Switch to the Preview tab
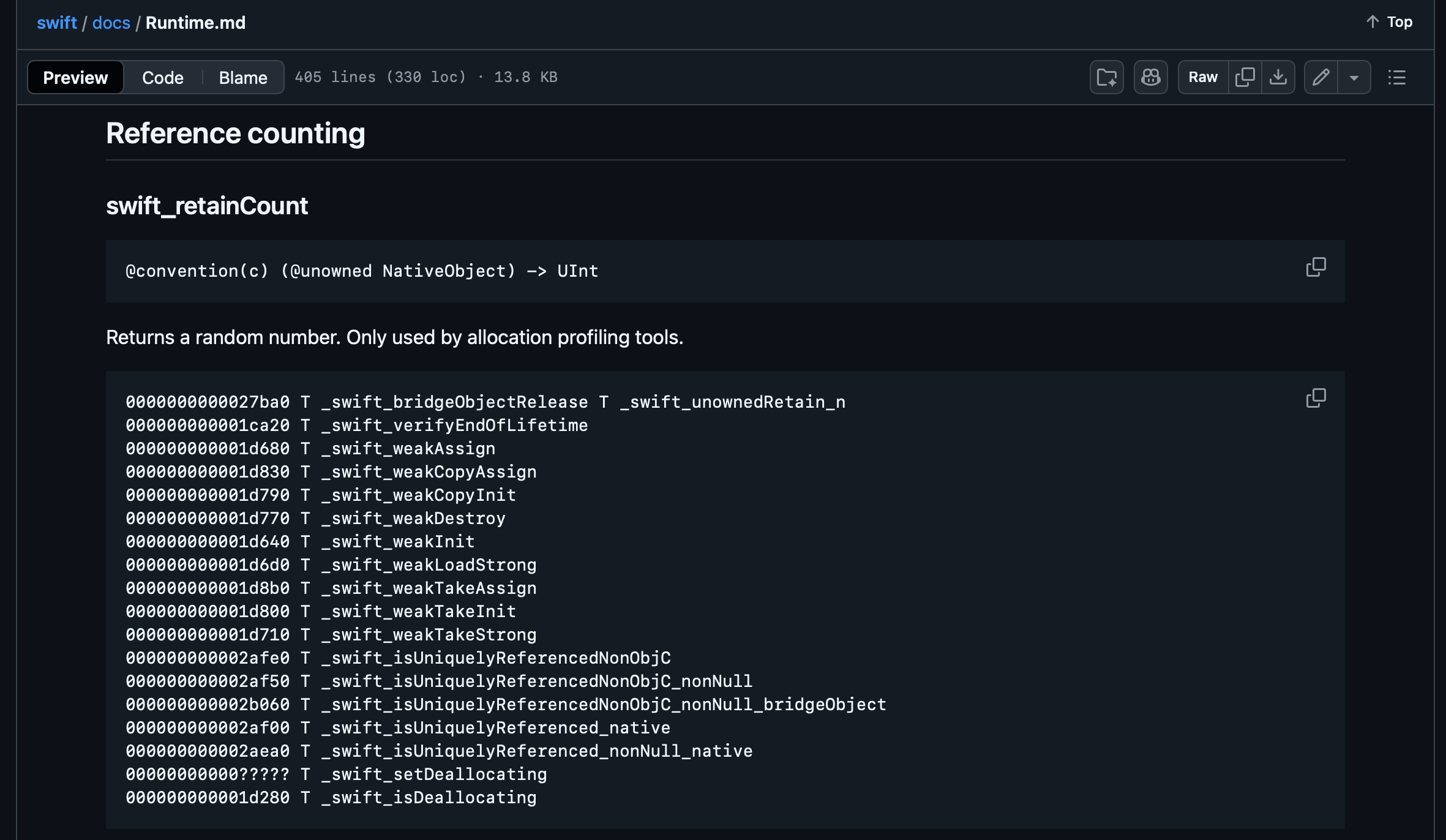Image resolution: width=1446 pixels, height=840 pixels. (75, 77)
